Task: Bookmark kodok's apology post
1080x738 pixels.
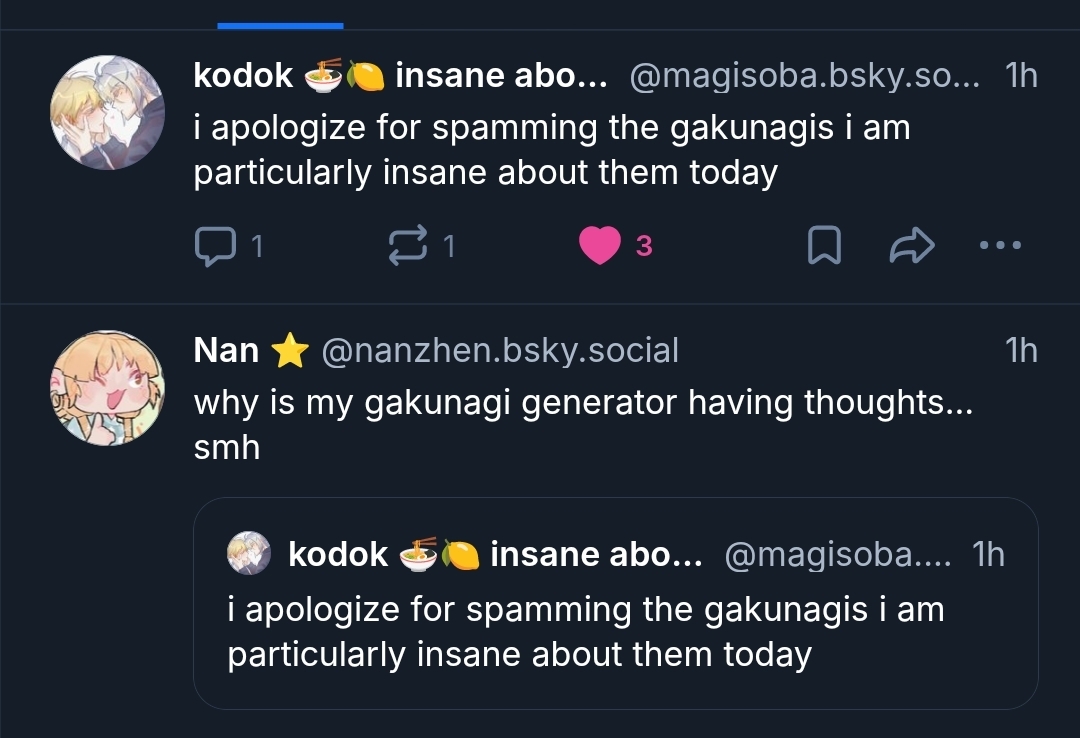Action: 823,246
